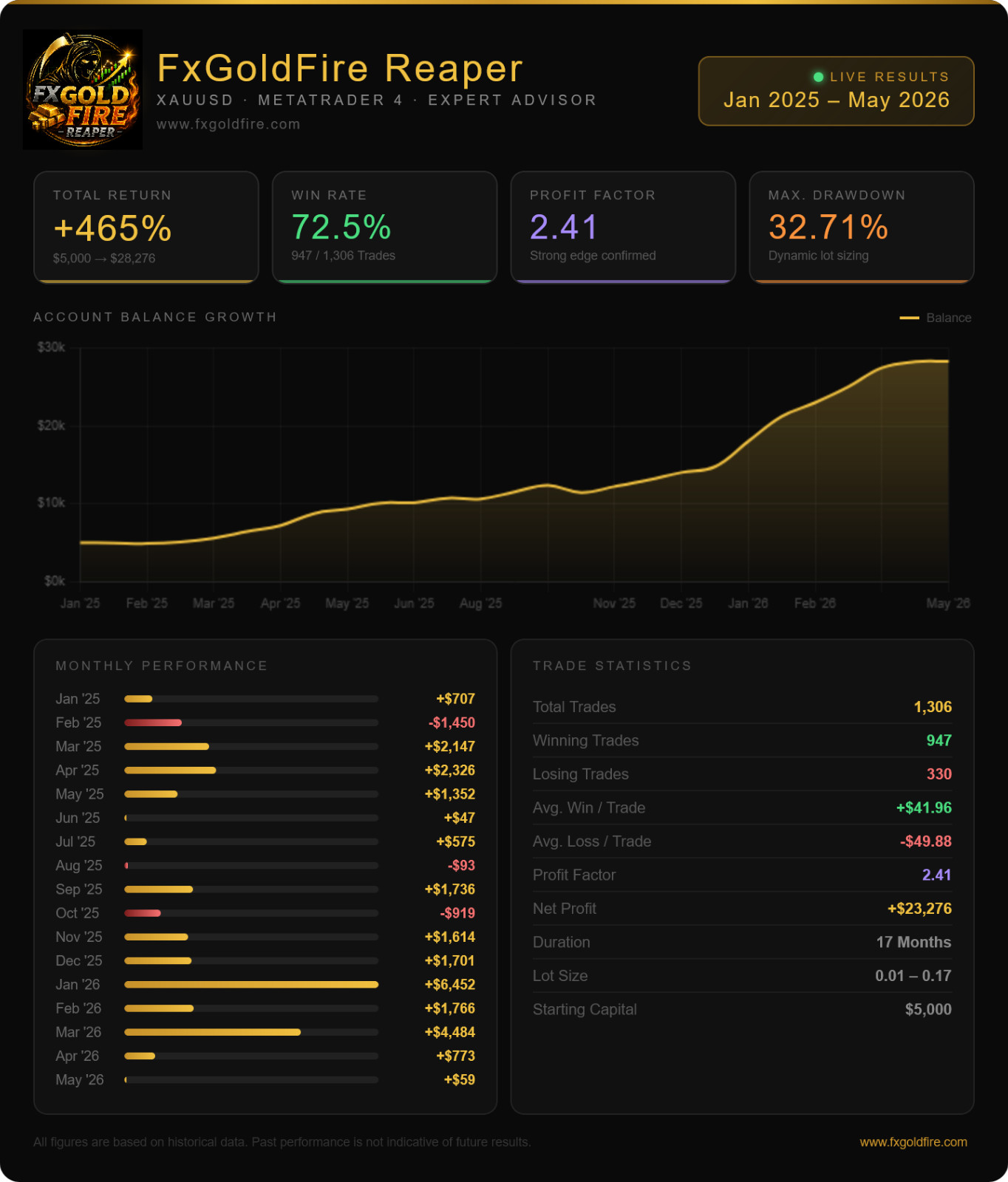Click the 'Strong edge confirmed' text

pyautogui.click(x=593, y=256)
